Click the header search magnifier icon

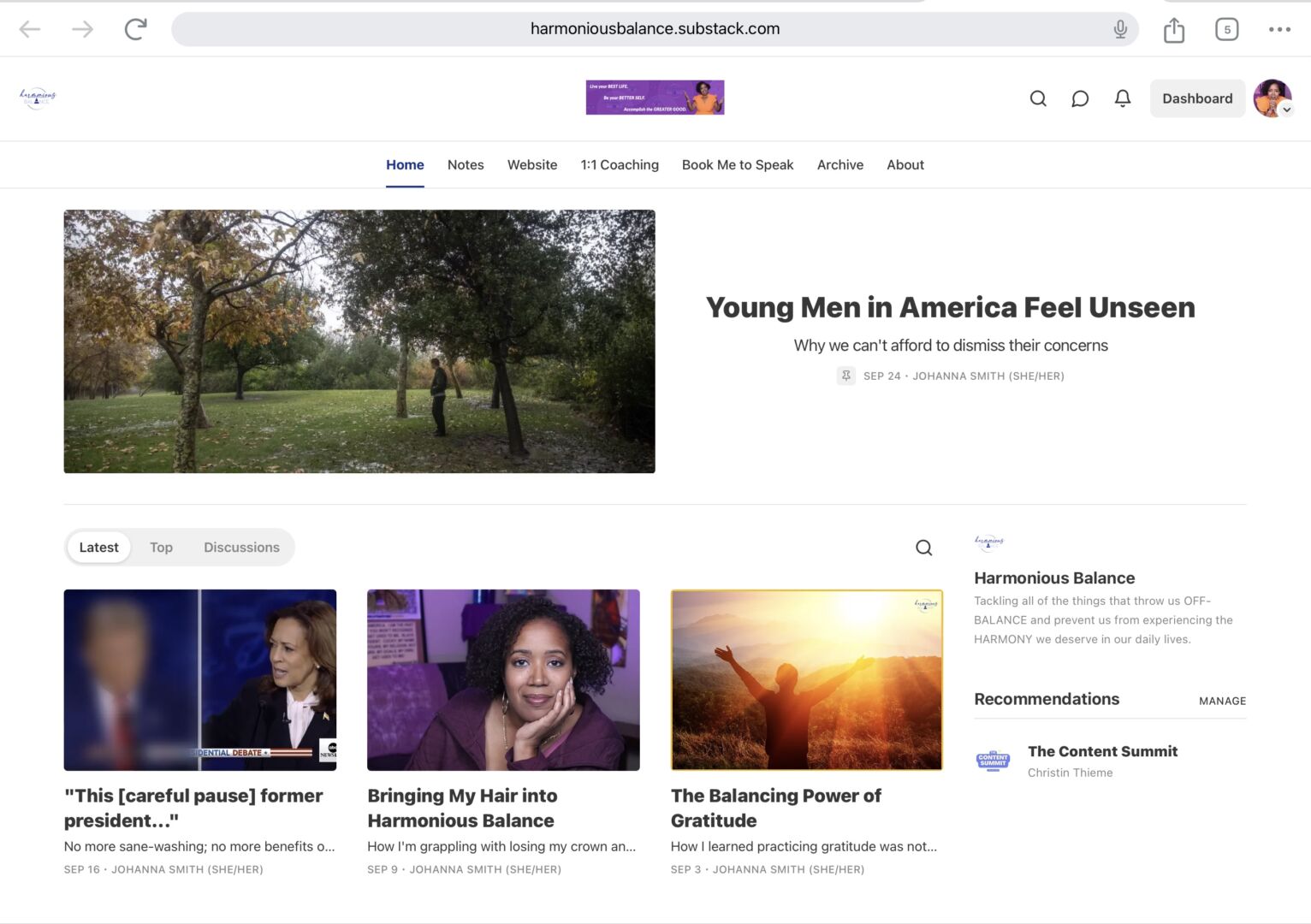1038,98
